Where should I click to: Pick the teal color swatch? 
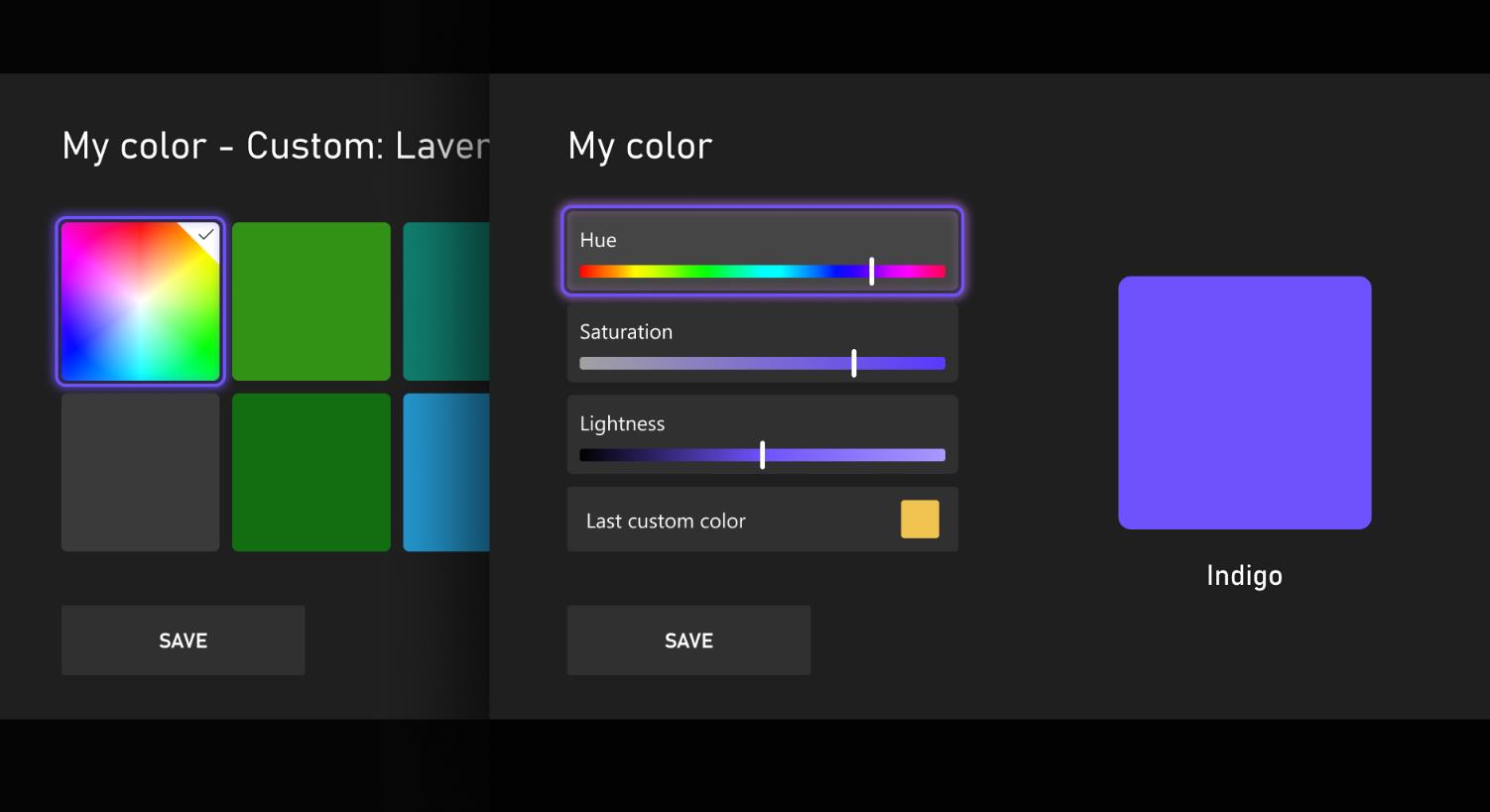445,301
